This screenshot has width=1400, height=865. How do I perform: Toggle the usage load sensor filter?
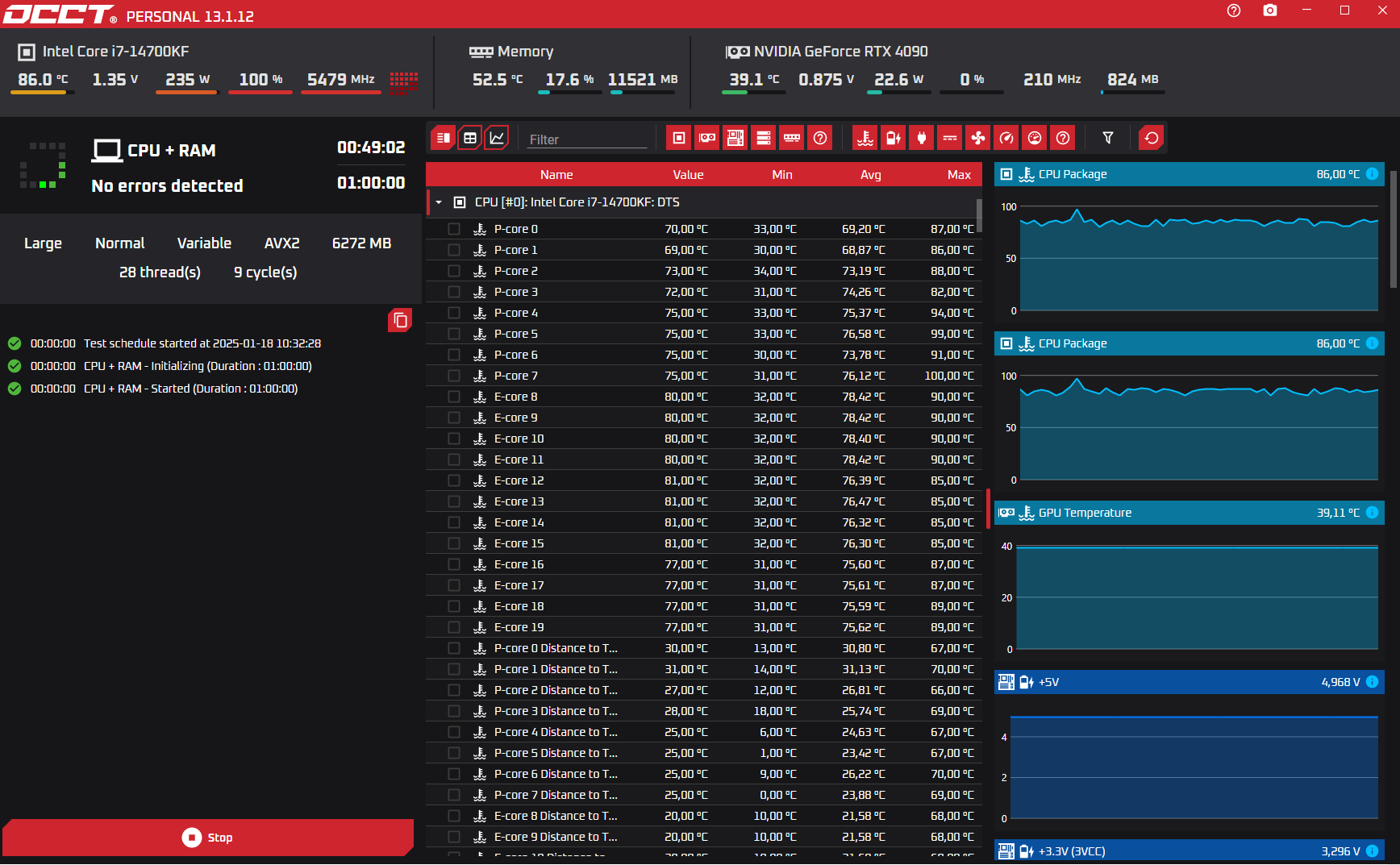pyautogui.click(x=1035, y=138)
